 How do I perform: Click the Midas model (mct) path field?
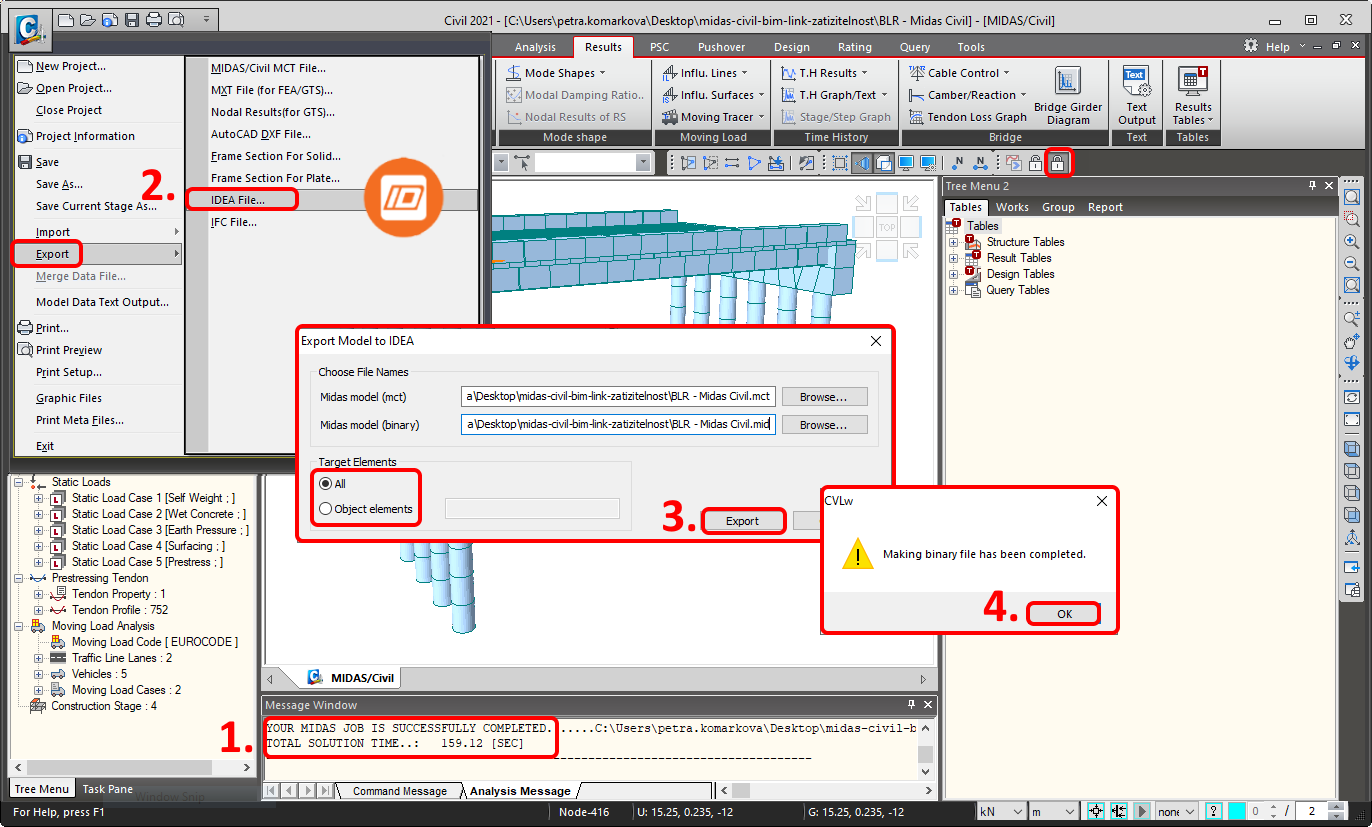(x=618, y=397)
